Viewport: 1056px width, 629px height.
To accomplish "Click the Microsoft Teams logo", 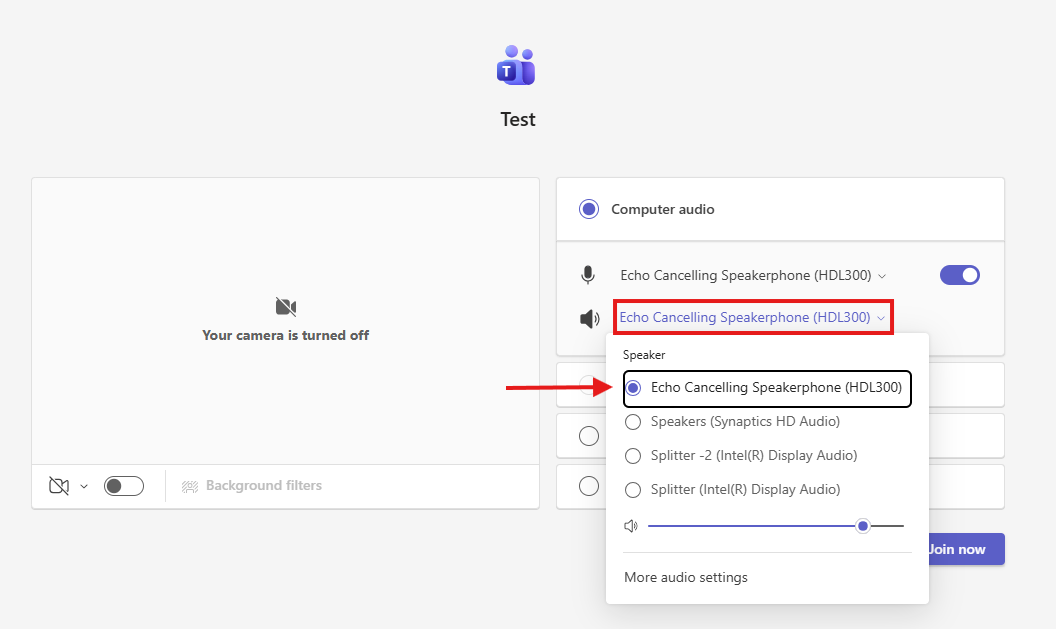I will [x=516, y=65].
